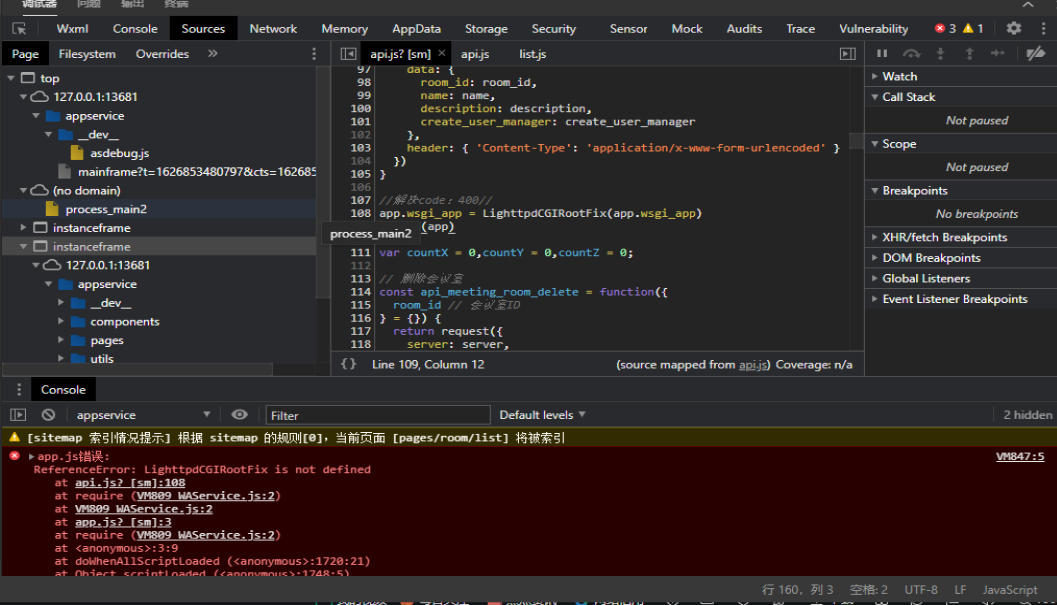Expand Global Listeners section
This screenshot has height=605, width=1057.
[874, 279]
